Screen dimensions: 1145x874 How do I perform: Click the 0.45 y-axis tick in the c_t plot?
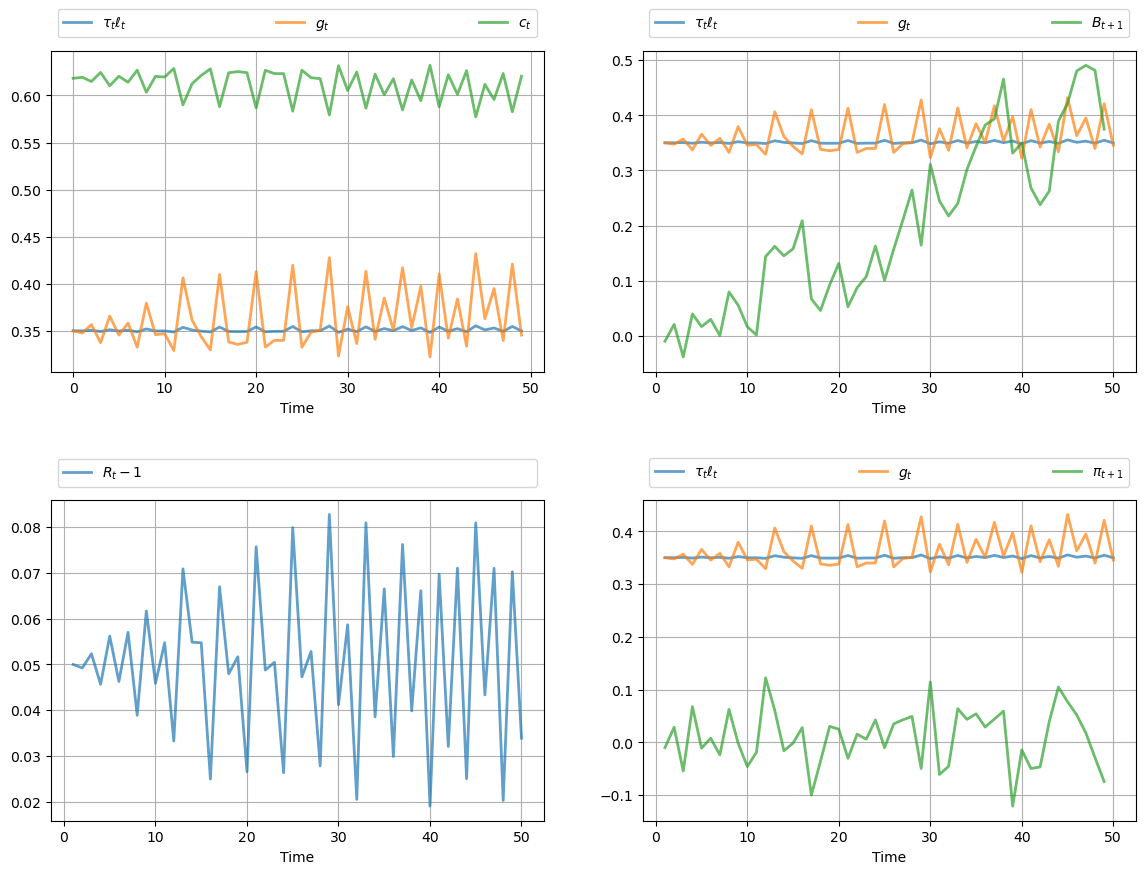(x=28, y=237)
